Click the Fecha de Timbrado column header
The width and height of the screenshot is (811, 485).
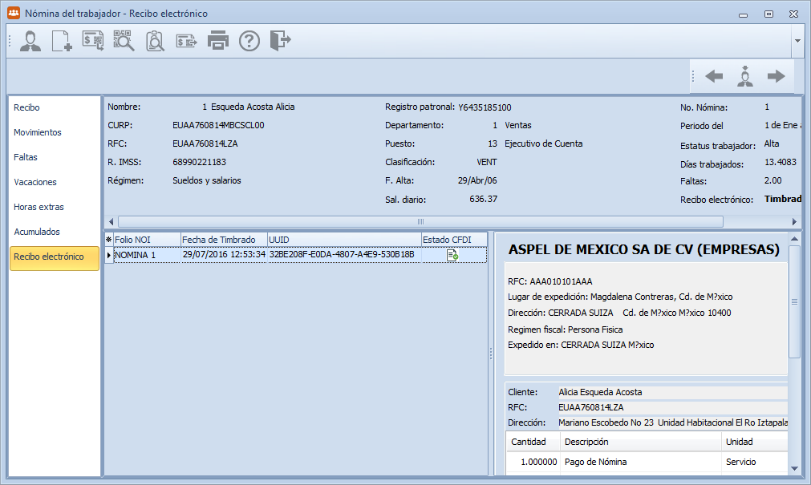point(224,240)
